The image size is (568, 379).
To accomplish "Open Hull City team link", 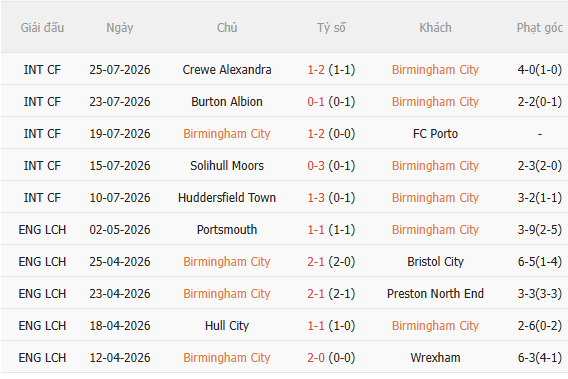I will 227,326.
